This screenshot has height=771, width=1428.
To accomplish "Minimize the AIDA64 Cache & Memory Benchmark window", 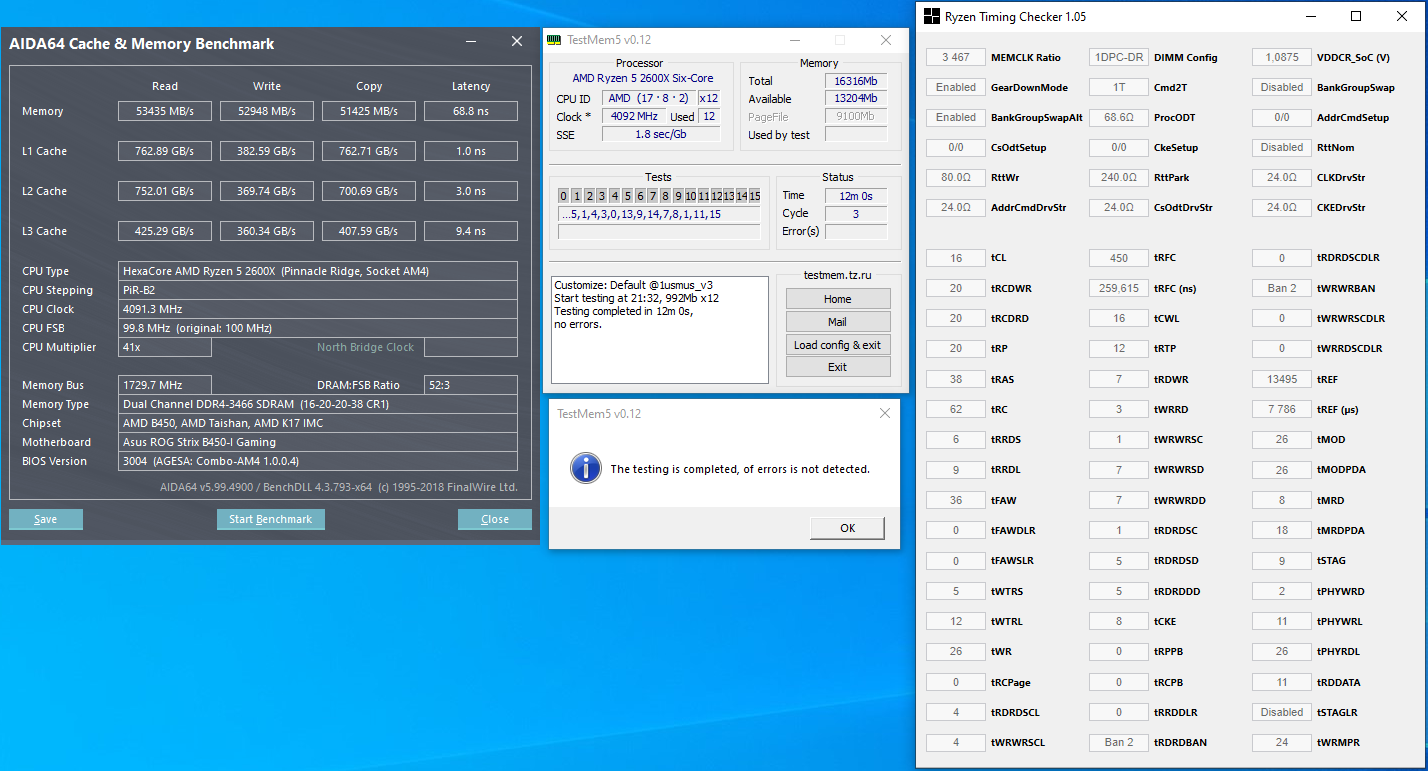I will point(472,42).
